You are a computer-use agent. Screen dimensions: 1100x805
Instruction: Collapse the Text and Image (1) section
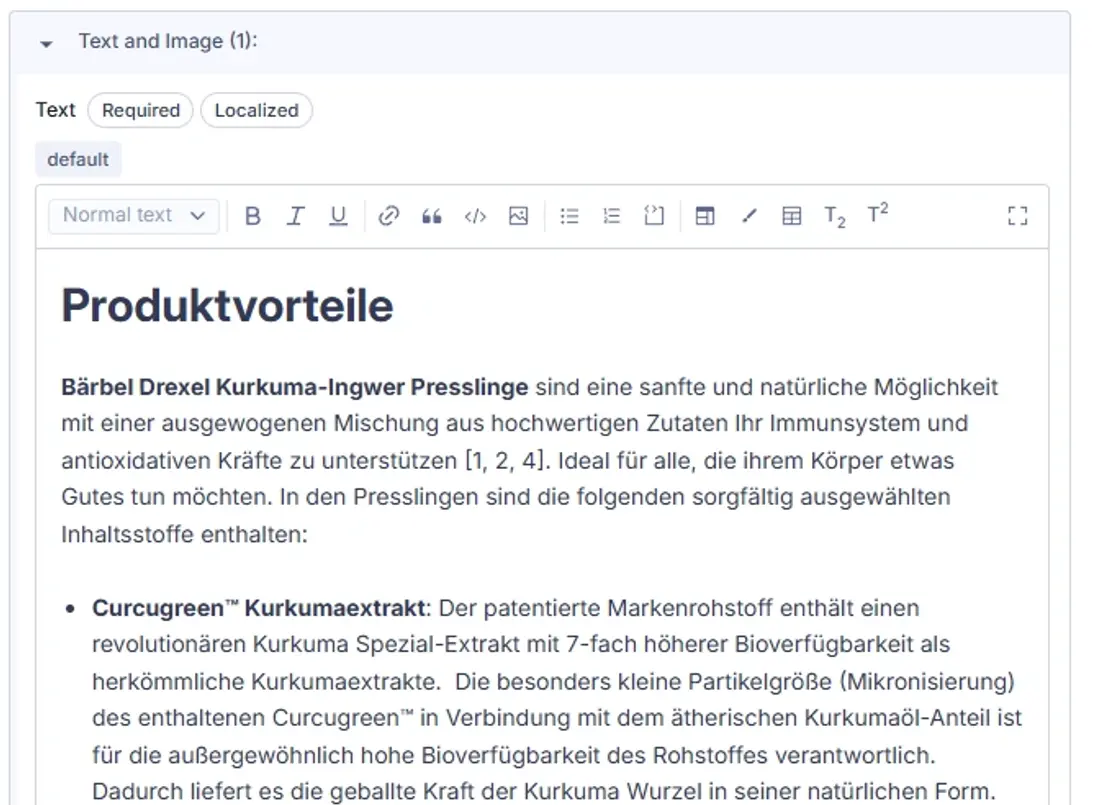coord(46,44)
